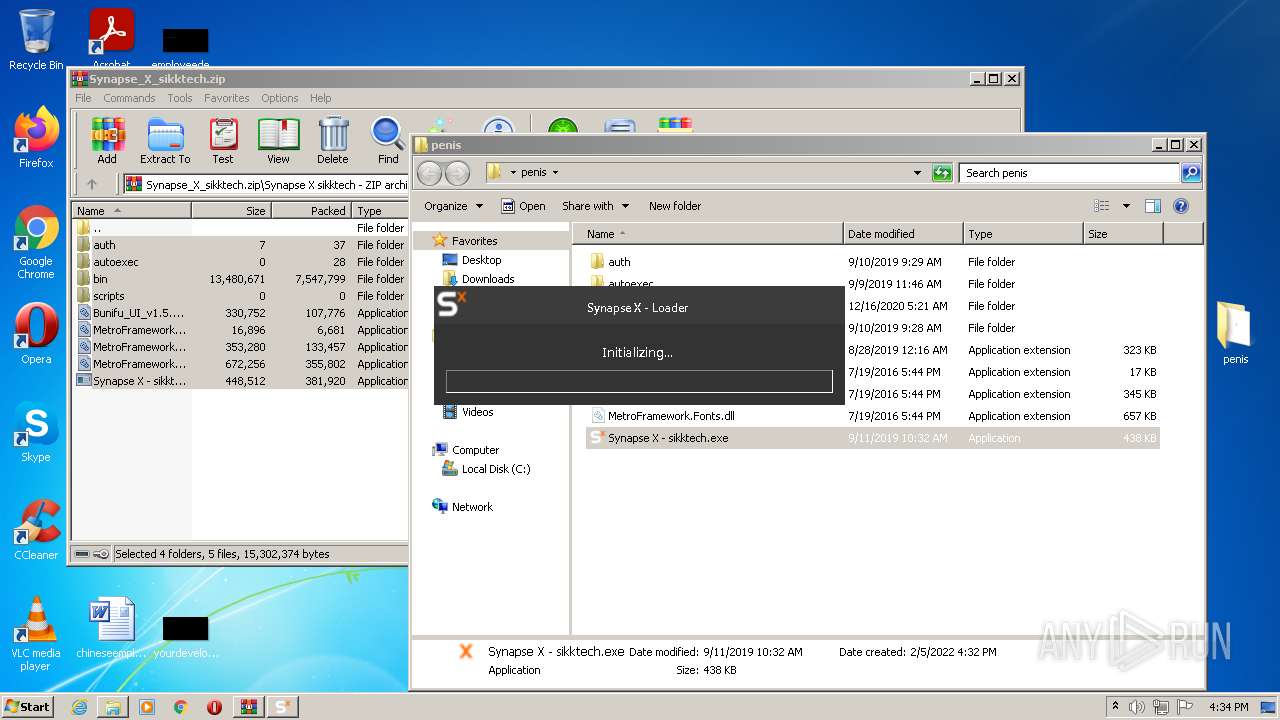Select Videos in navigation pane
Viewport: 1280px width, 720px height.
point(477,412)
